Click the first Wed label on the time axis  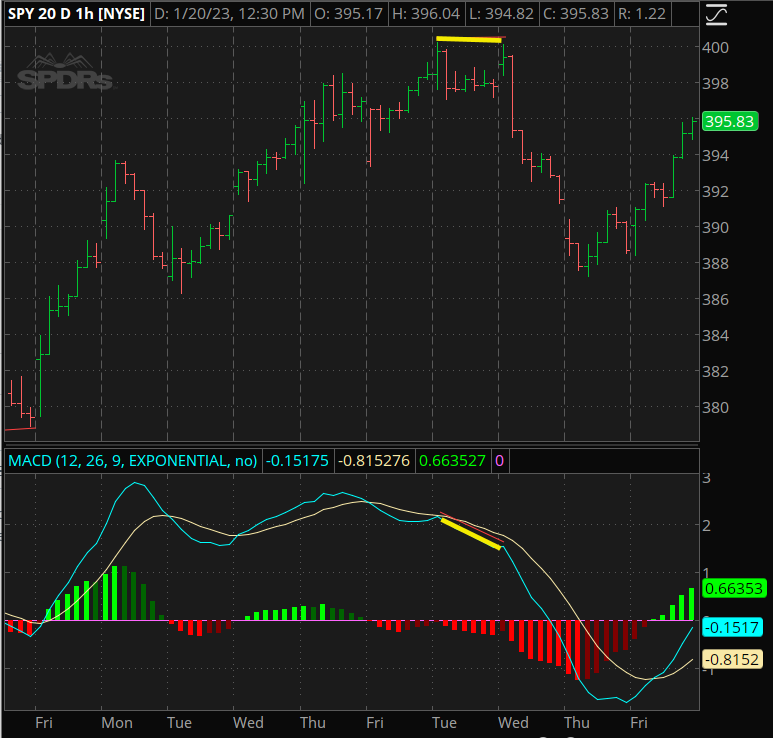pos(248,723)
